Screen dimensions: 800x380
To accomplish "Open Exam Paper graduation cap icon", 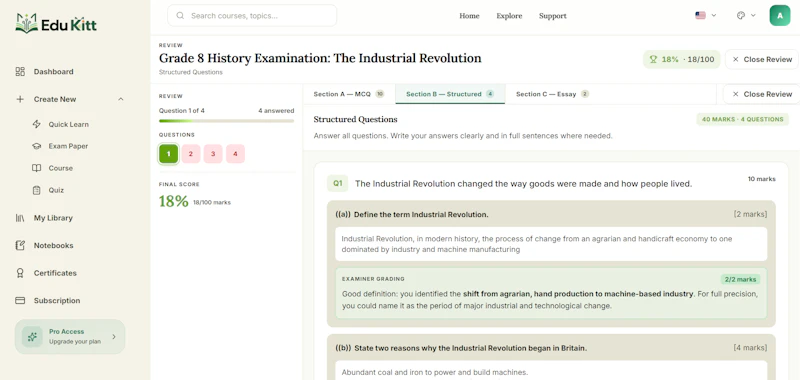I will coord(36,146).
